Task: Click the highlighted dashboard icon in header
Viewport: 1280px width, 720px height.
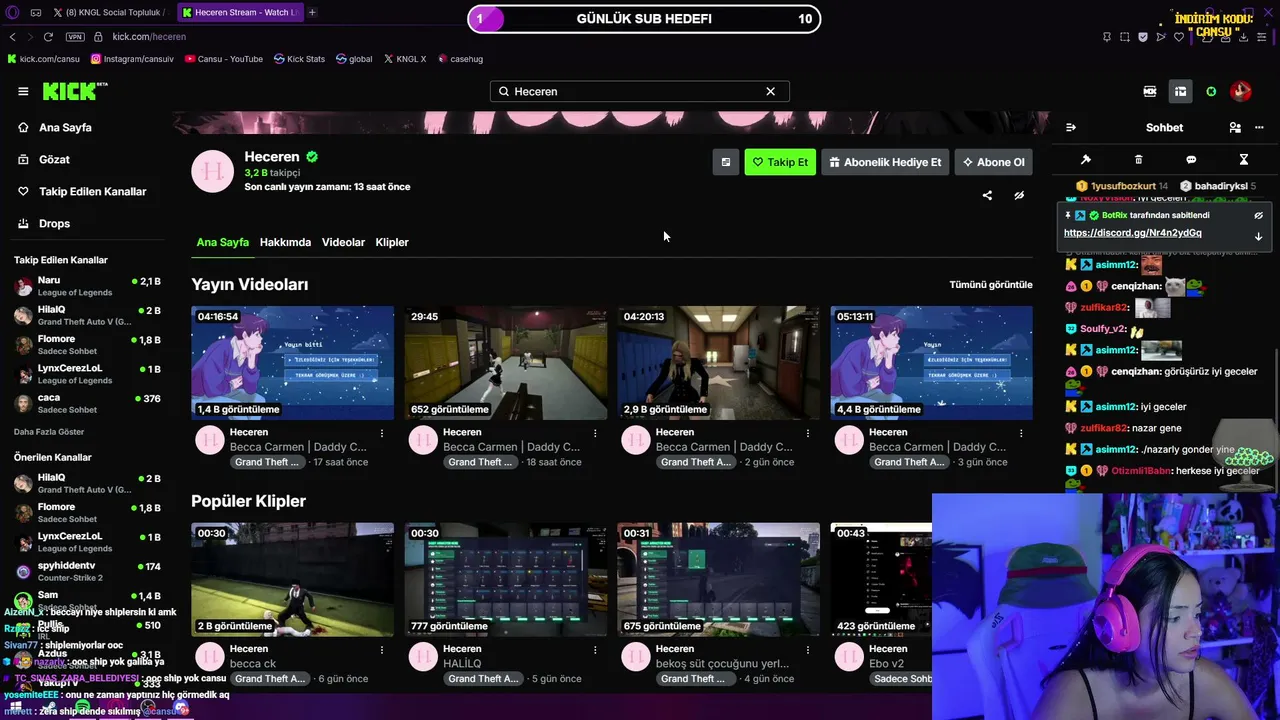Action: [x=1181, y=92]
